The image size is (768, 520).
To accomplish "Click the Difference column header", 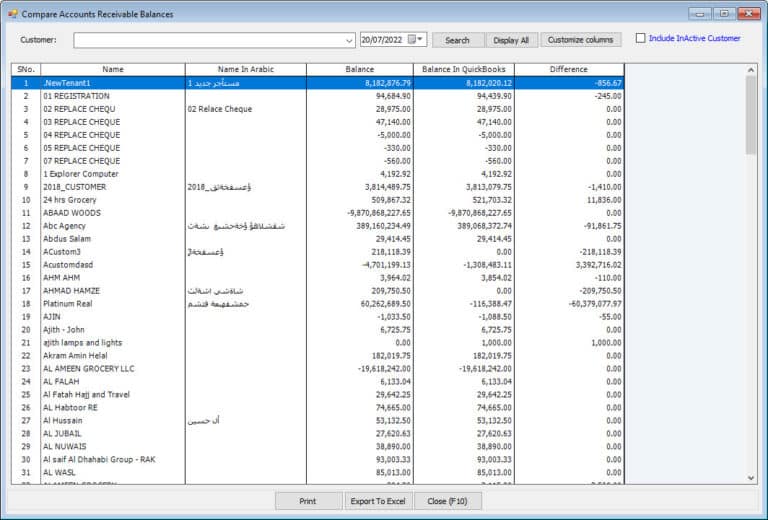I will (x=569, y=69).
